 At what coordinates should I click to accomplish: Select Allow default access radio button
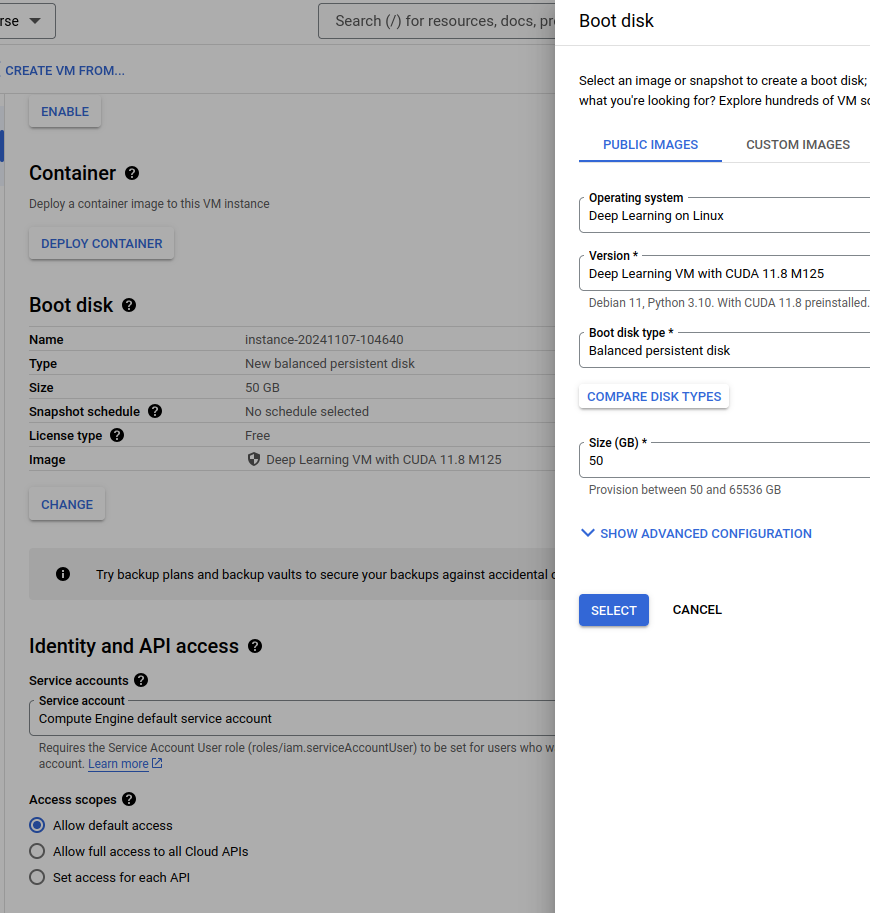point(37,825)
